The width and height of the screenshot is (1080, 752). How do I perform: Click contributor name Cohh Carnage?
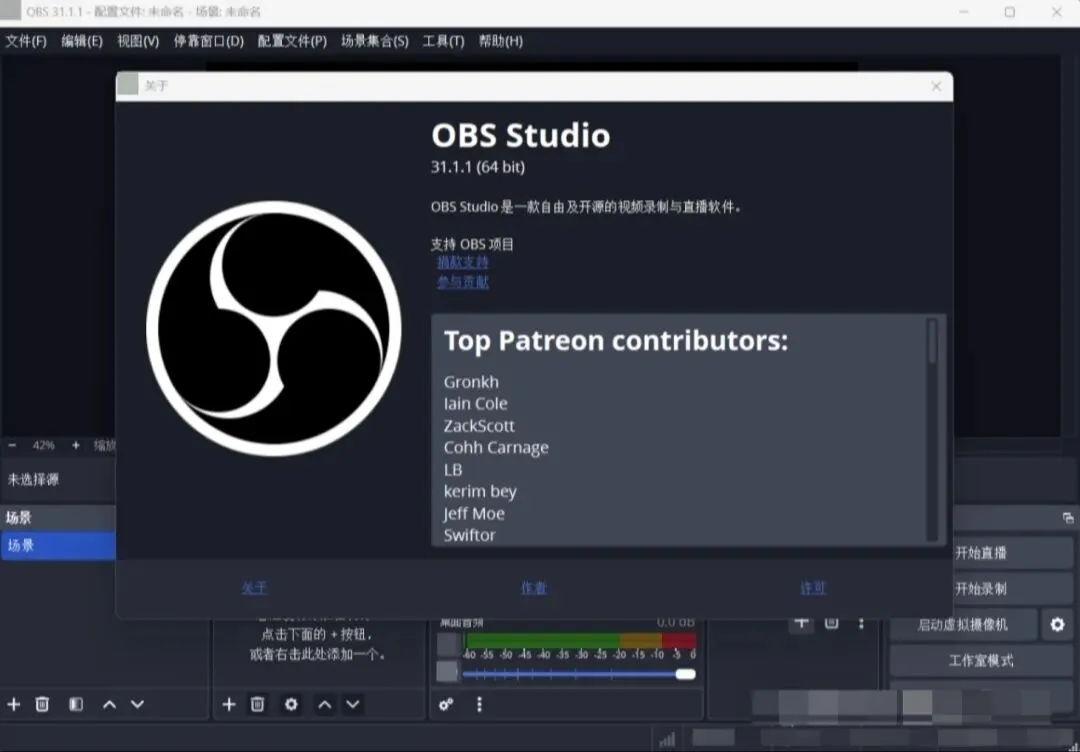click(496, 448)
